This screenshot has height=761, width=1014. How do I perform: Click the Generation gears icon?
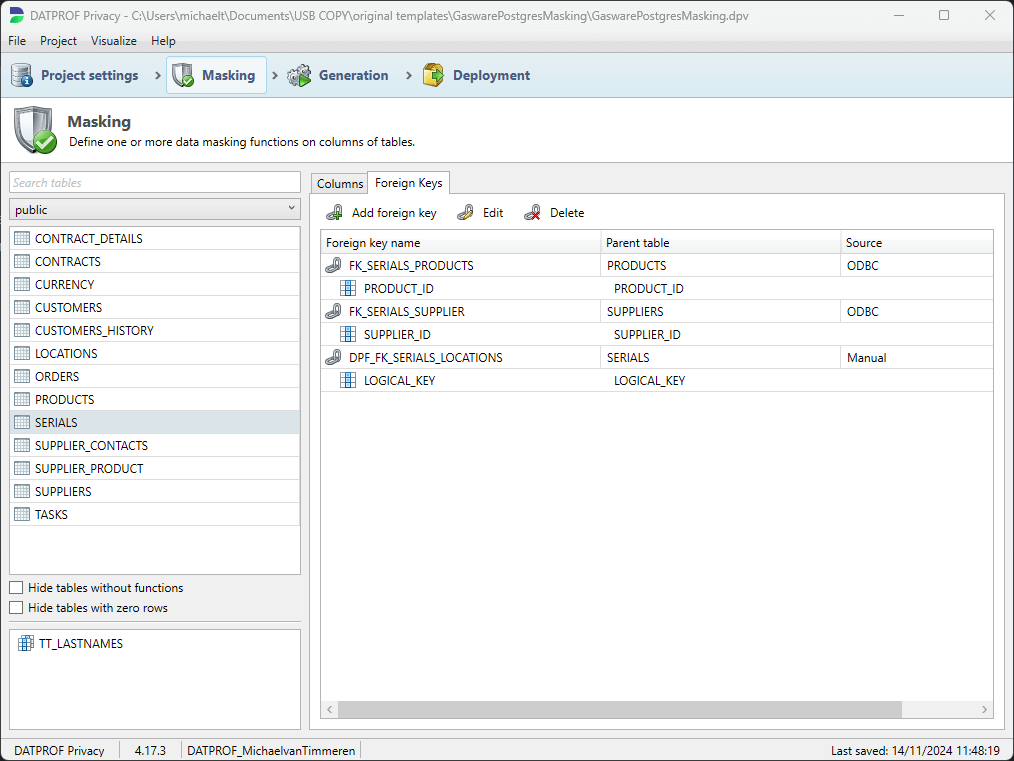pos(299,75)
